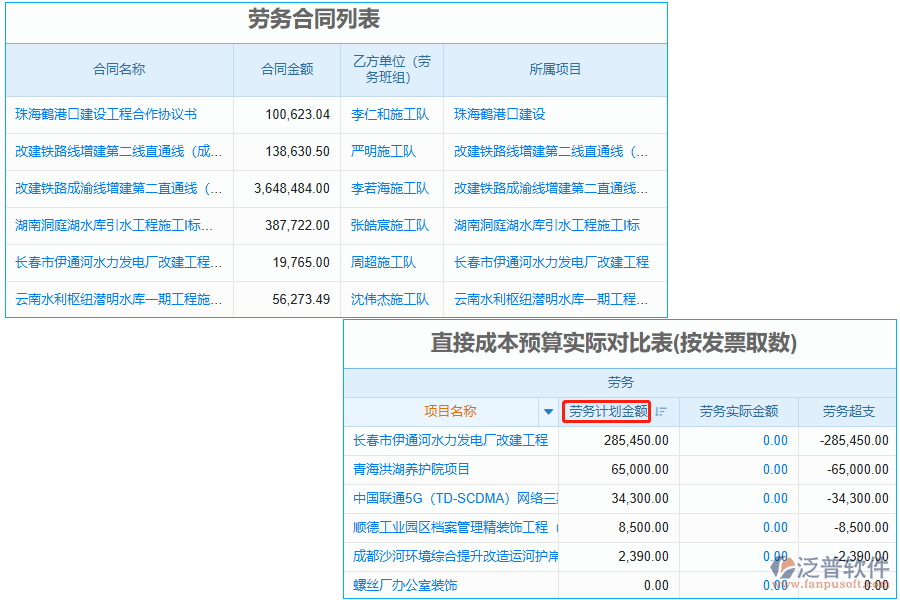Screen dimensions: 900x600
Task: Open 沈伟杰施工队 team link
Action: tap(390, 300)
